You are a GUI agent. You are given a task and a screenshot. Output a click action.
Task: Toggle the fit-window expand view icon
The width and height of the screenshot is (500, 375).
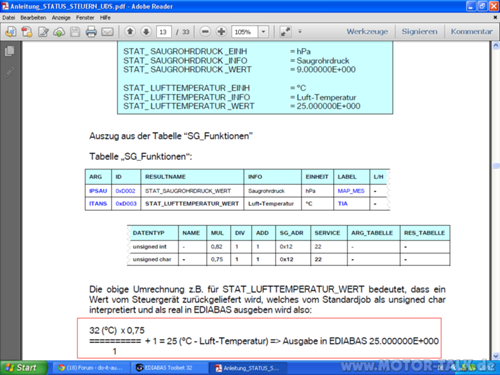[285, 32]
